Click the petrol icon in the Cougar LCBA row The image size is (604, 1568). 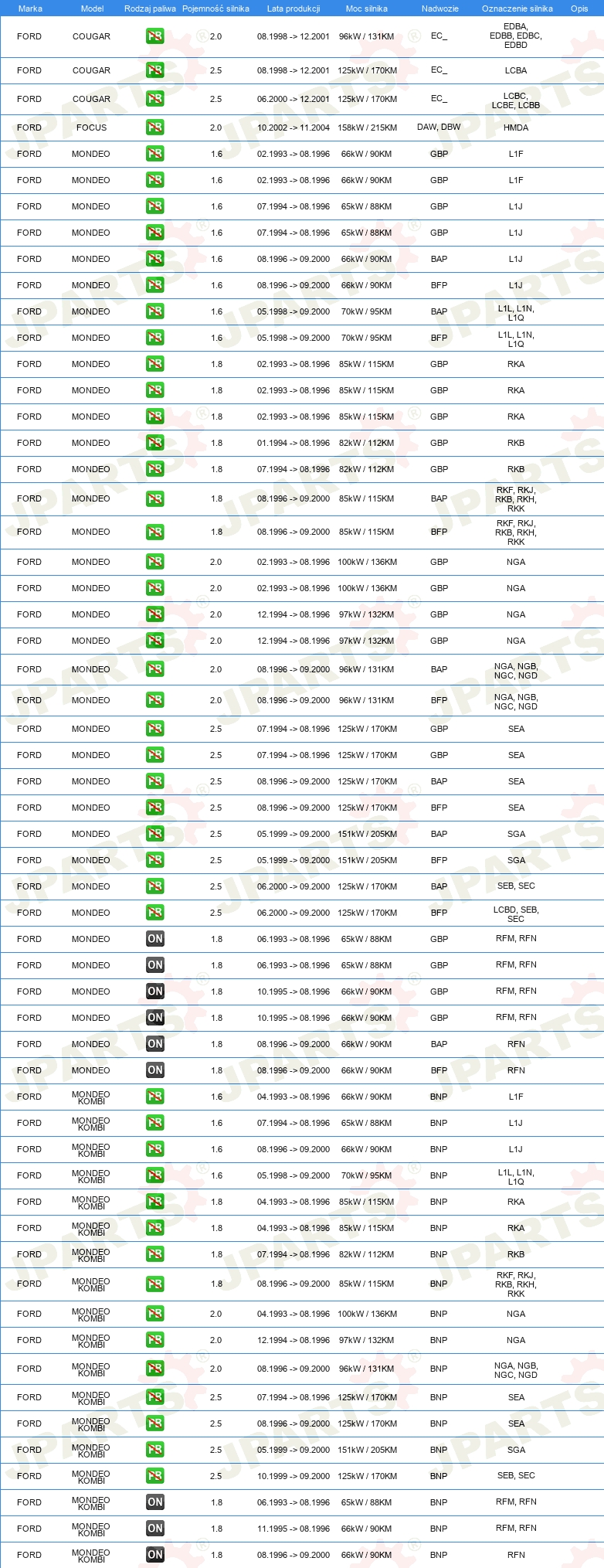pos(155,70)
